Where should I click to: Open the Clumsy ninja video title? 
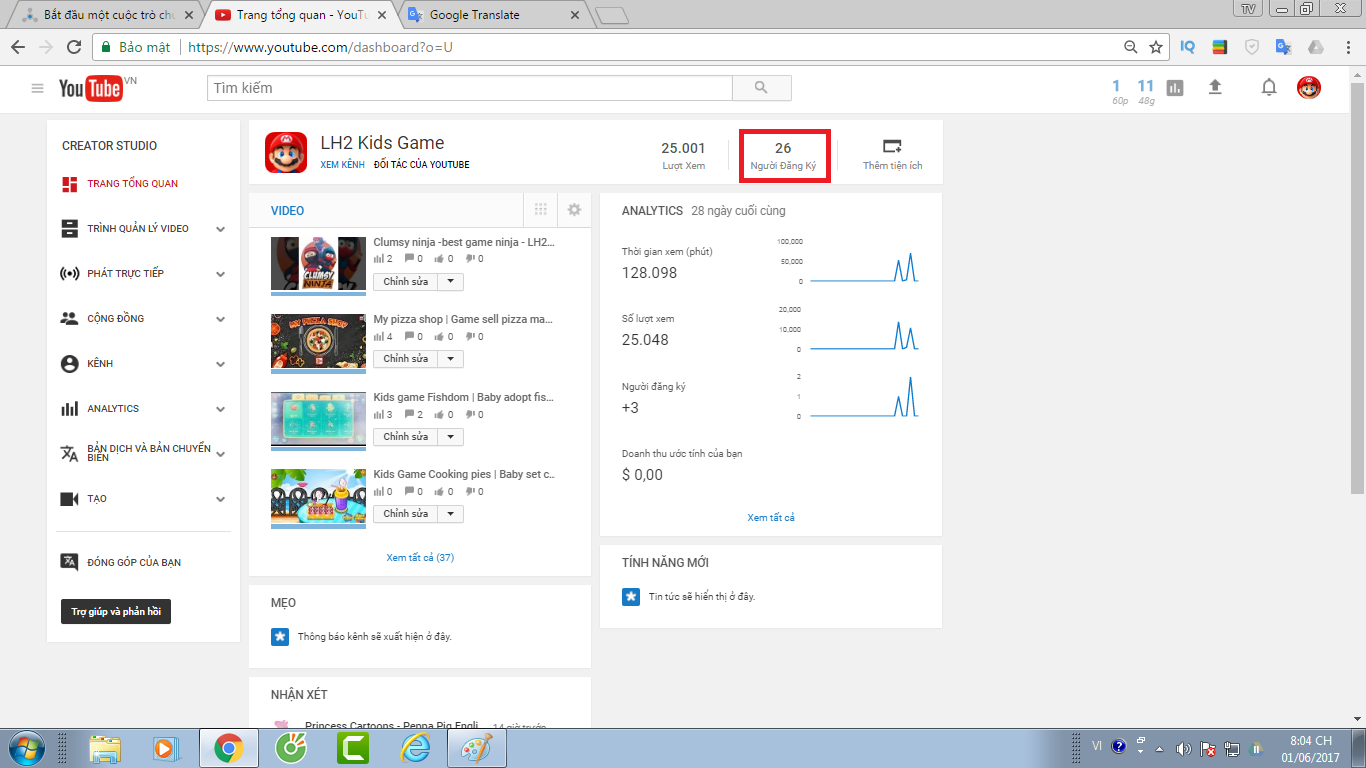click(464, 242)
